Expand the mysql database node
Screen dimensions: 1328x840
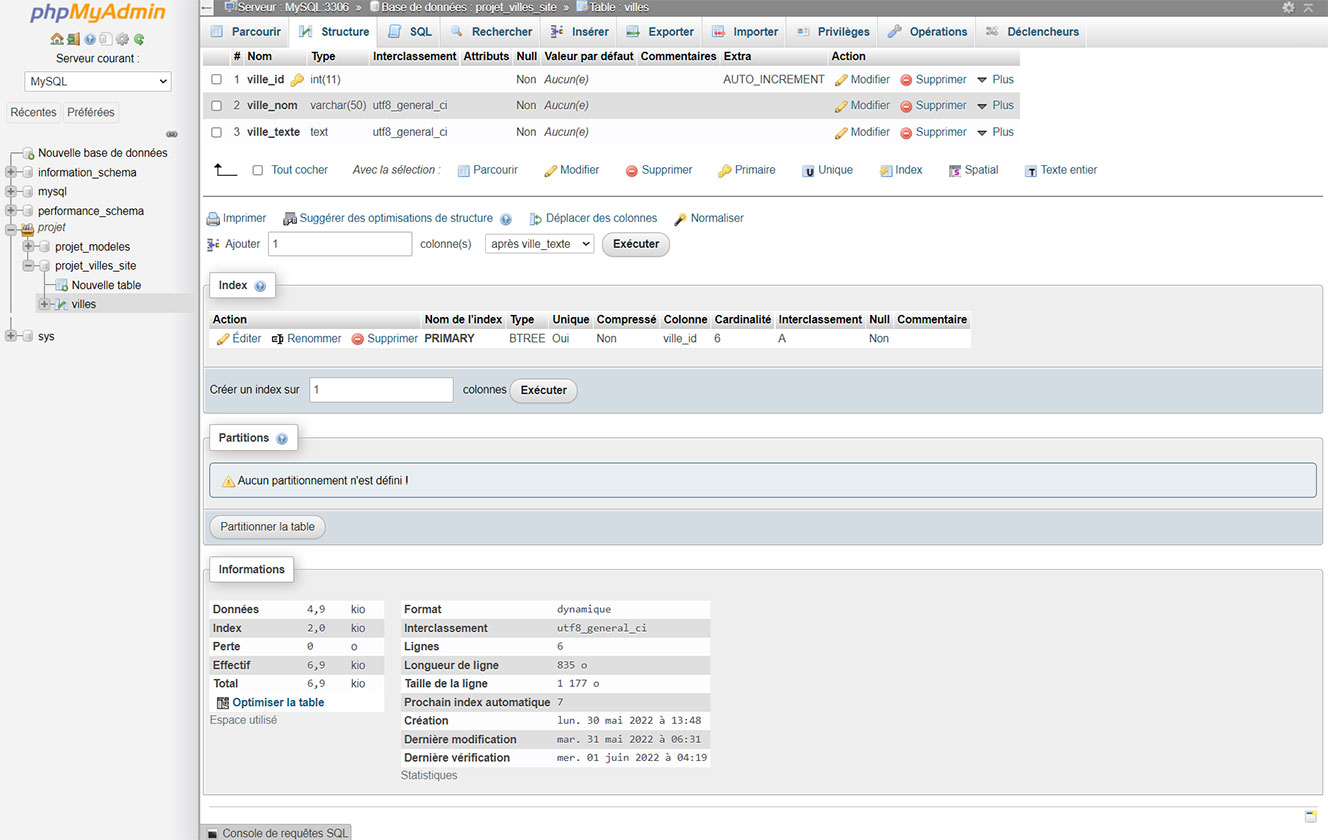[x=11, y=191]
